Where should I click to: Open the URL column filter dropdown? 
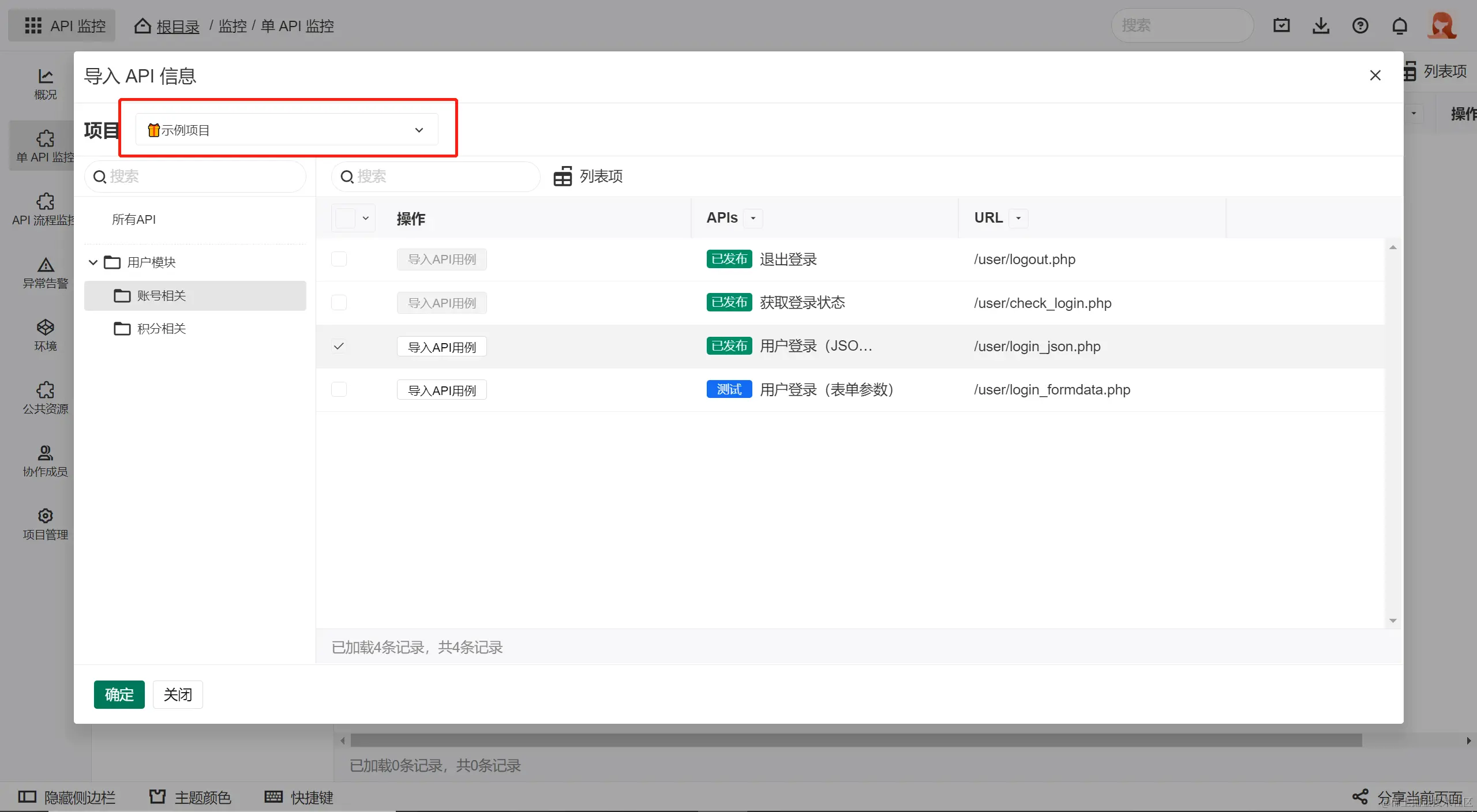click(1018, 218)
